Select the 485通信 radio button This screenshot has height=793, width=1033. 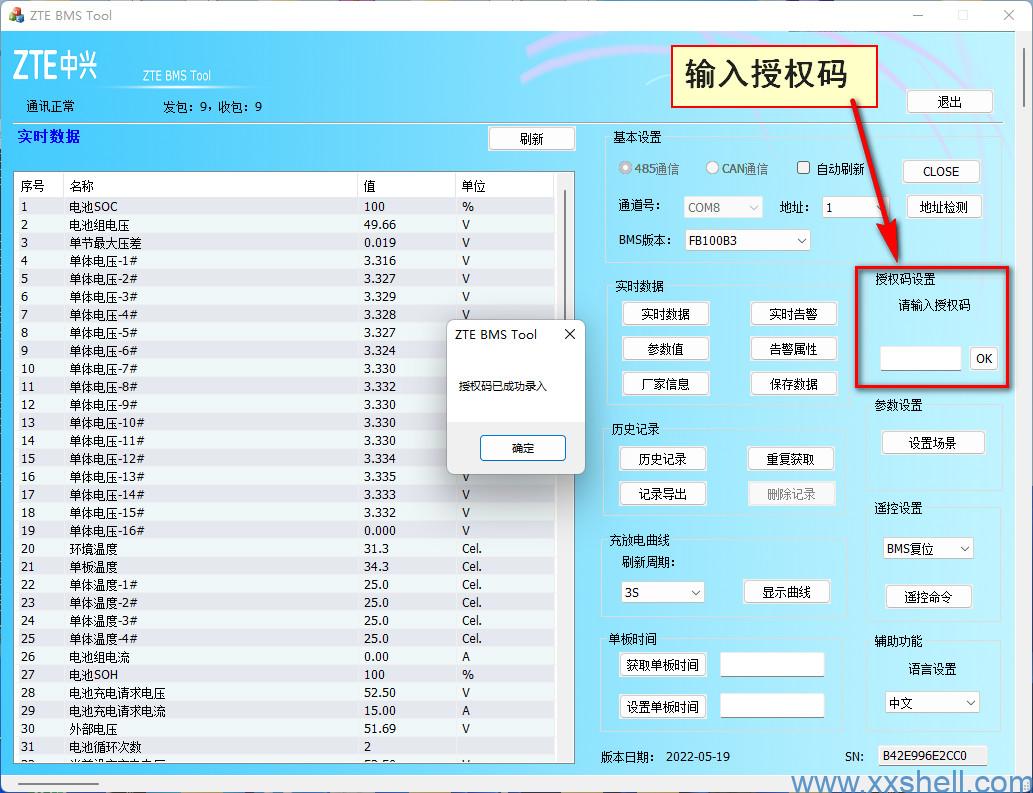point(626,169)
